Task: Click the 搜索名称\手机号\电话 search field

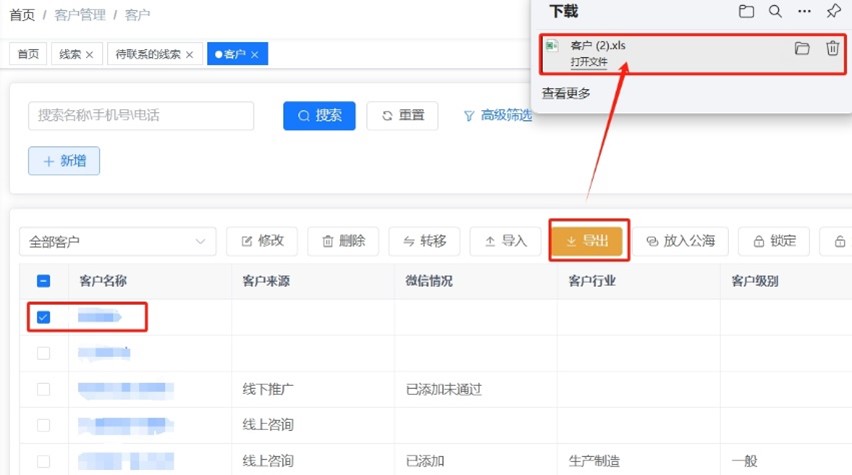Action: (x=141, y=116)
